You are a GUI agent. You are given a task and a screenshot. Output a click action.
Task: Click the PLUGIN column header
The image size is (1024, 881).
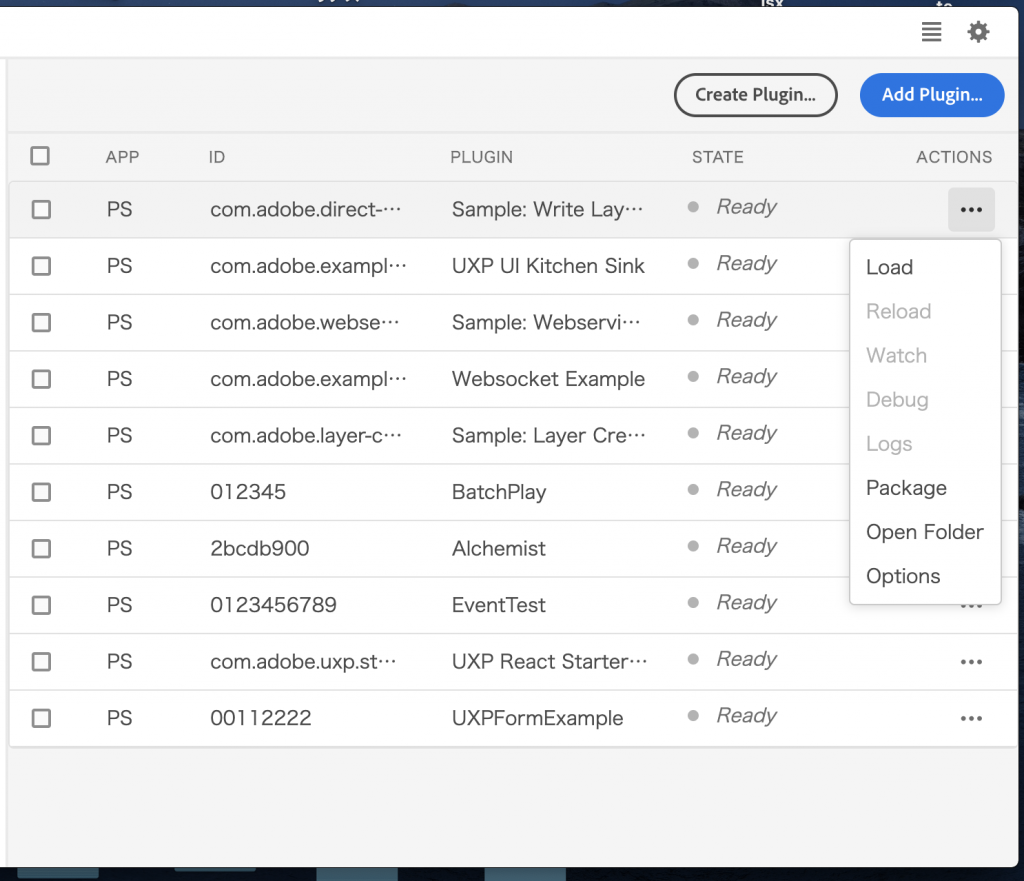(481, 157)
